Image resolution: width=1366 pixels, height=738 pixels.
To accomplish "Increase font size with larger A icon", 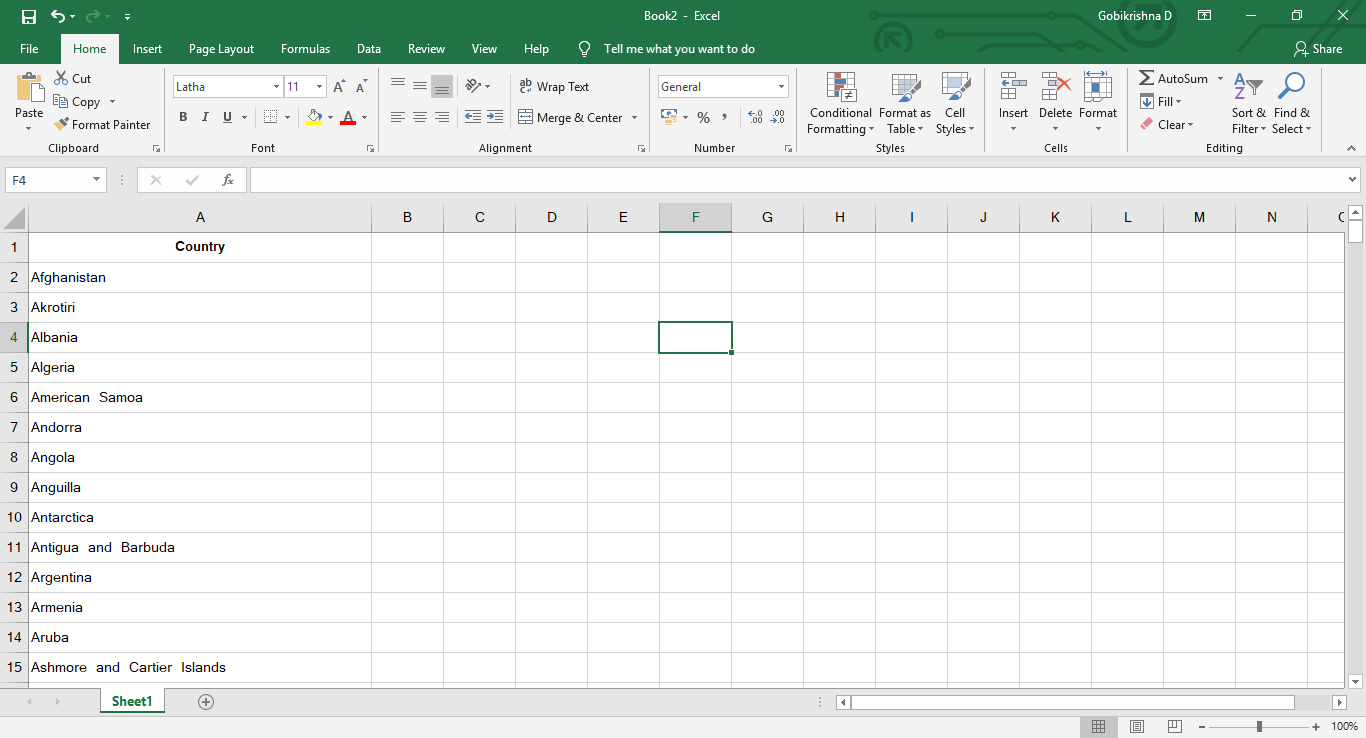I will tap(340, 87).
